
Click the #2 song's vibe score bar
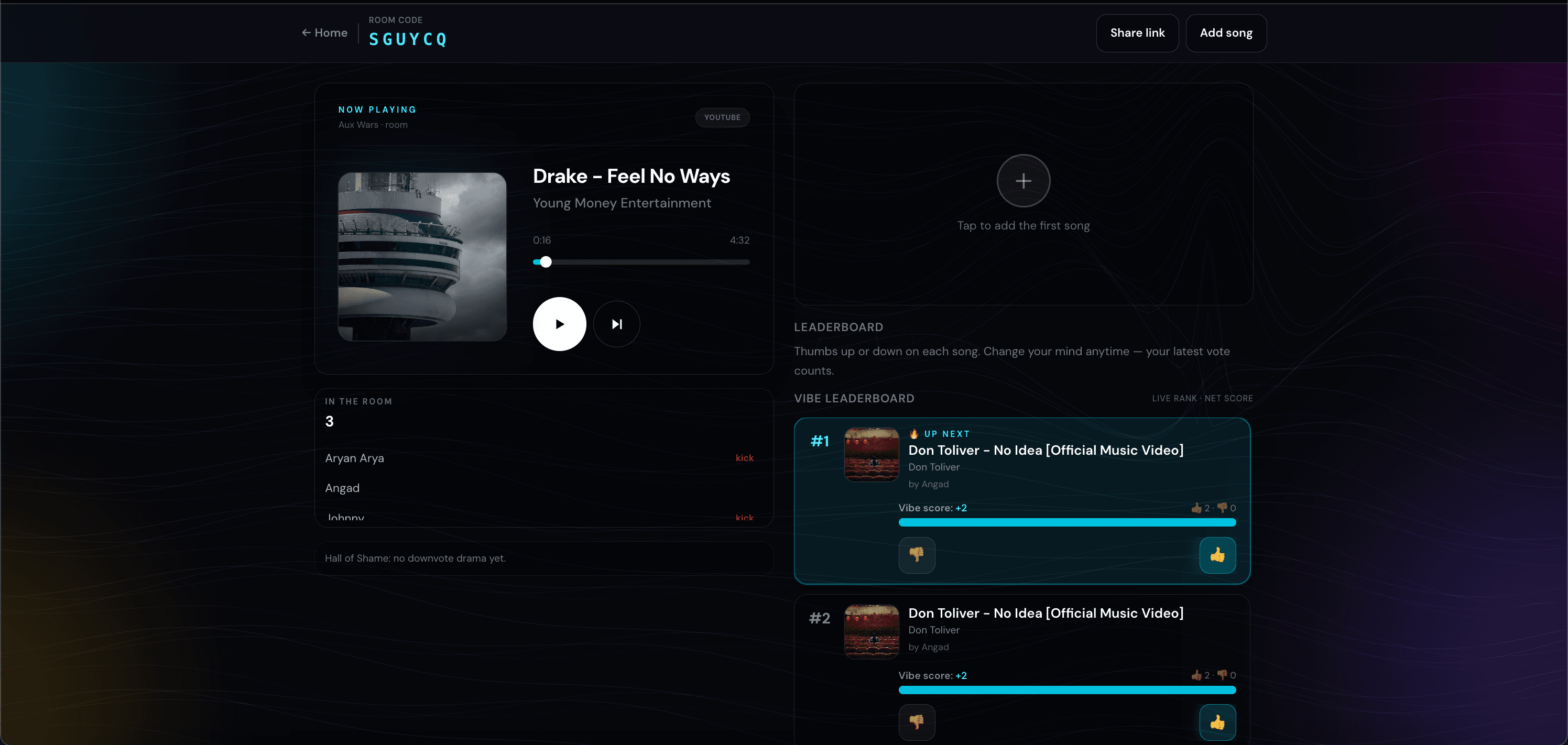(1067, 689)
